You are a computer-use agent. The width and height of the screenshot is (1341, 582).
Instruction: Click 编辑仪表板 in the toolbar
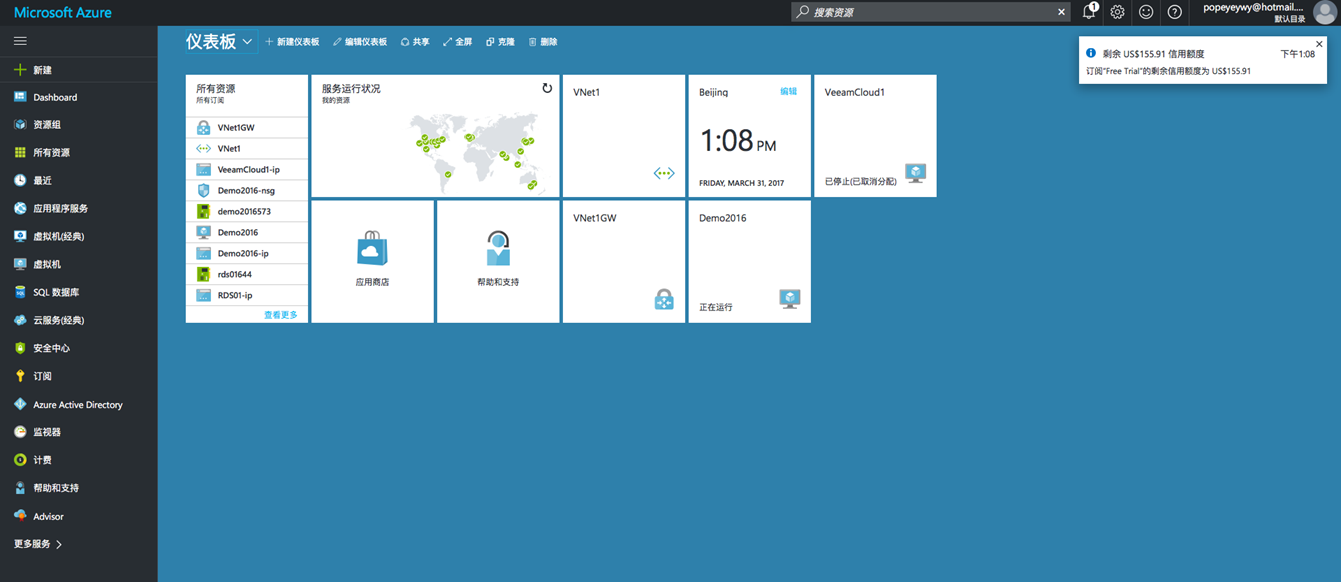pyautogui.click(x=360, y=42)
